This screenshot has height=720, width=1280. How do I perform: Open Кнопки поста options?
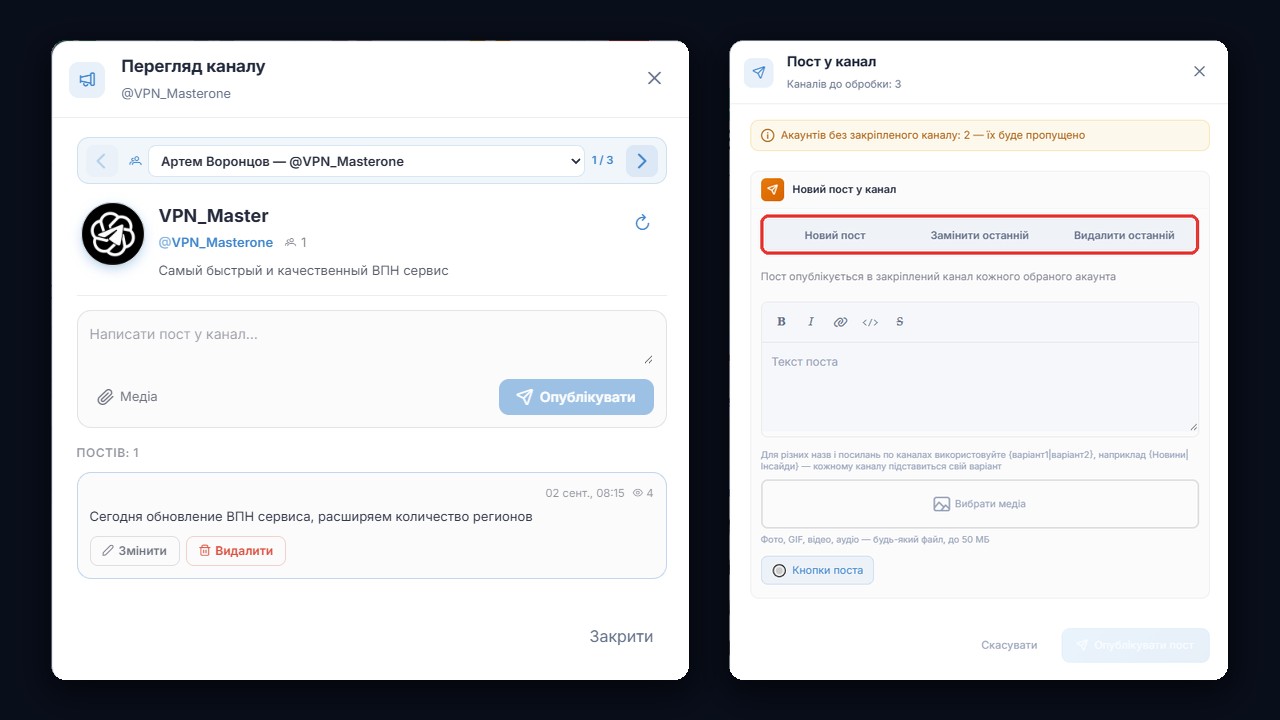tap(817, 570)
